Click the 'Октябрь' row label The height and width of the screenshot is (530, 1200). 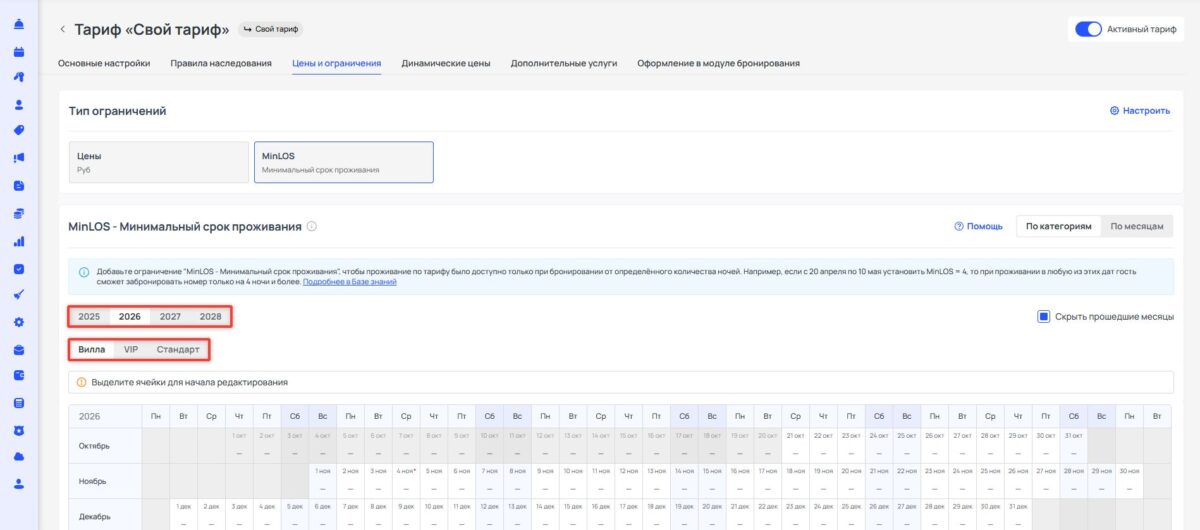pos(105,446)
